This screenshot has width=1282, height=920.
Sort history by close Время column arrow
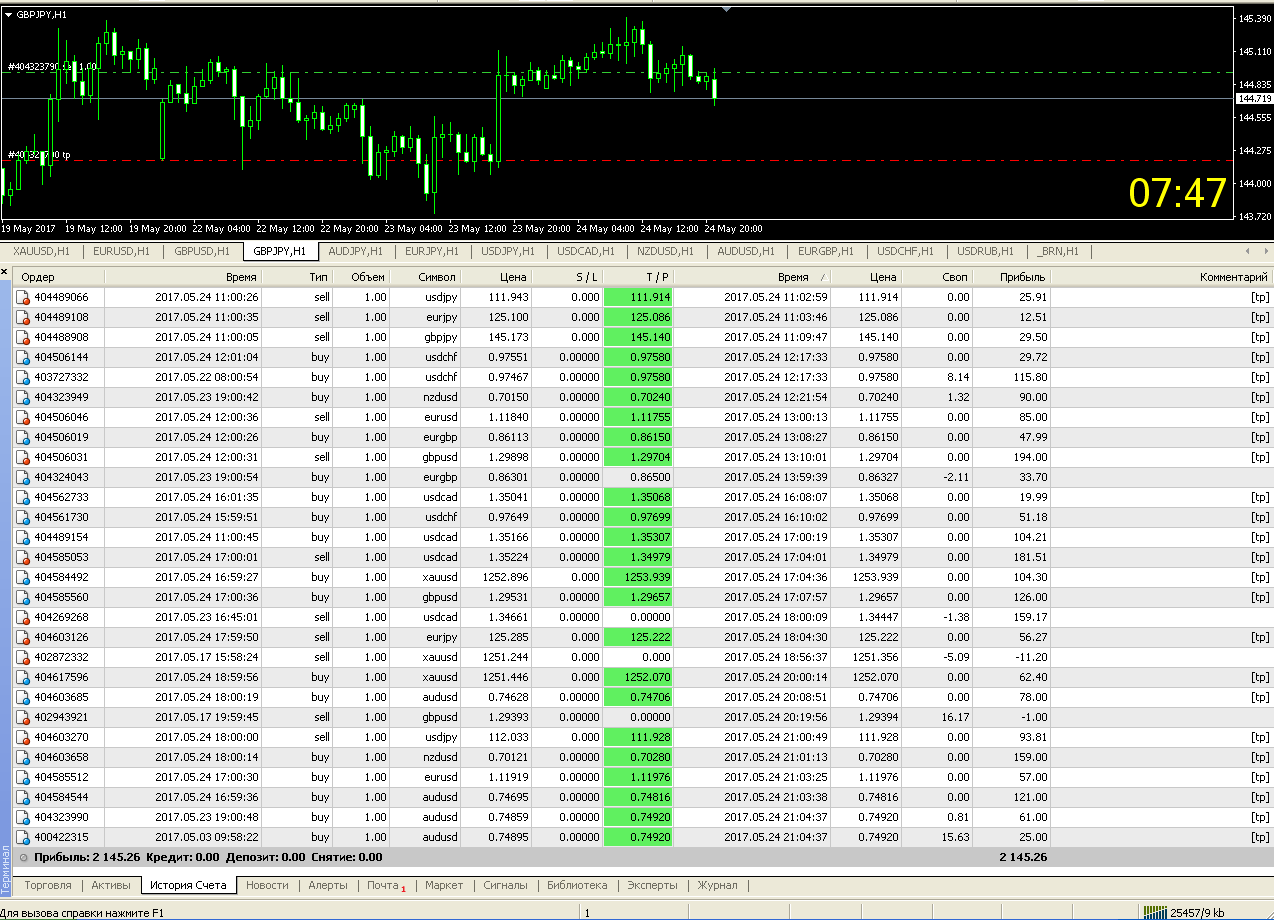coord(824,278)
